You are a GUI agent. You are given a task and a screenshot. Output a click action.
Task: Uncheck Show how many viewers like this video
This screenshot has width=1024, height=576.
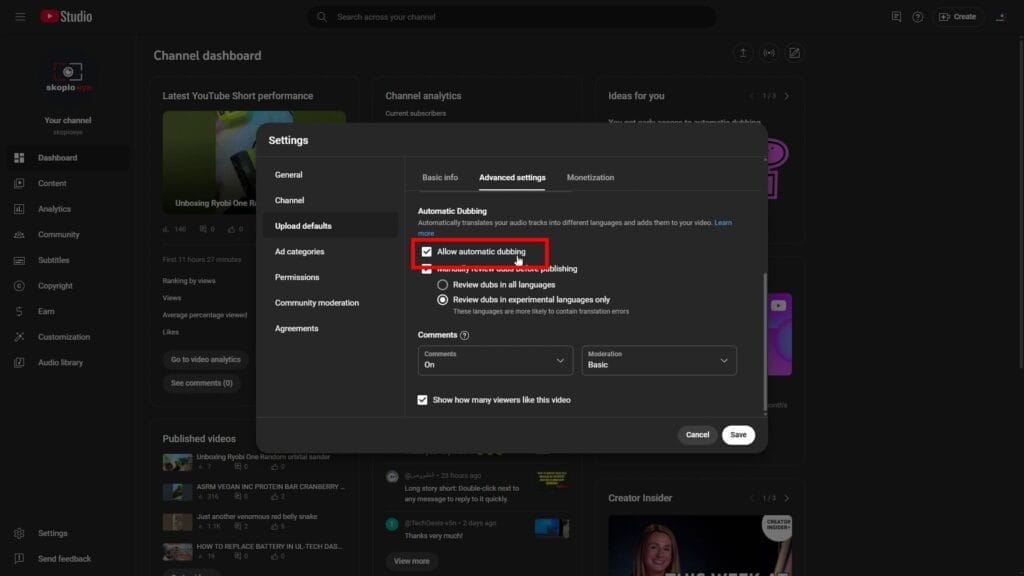[422, 400]
